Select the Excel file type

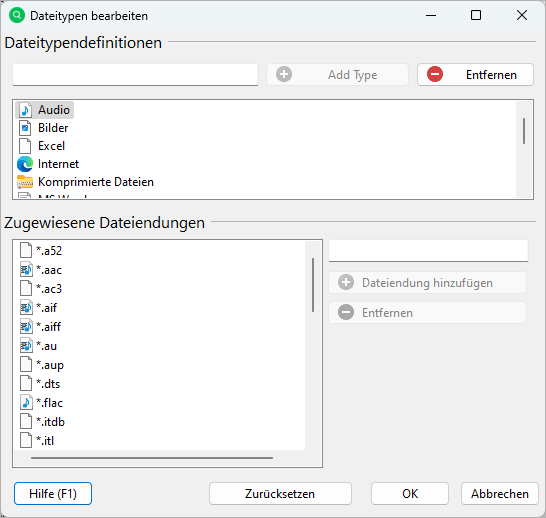(52, 146)
